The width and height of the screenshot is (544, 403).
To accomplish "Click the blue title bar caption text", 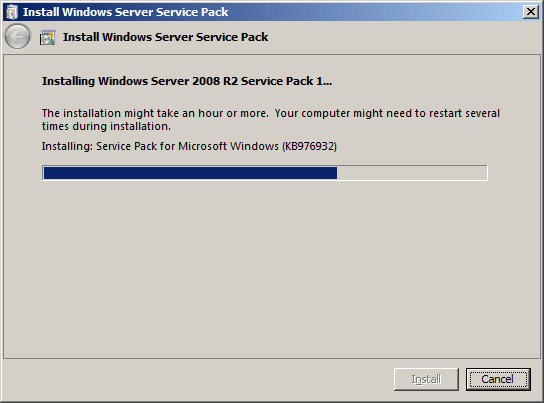I will click(x=126, y=12).
